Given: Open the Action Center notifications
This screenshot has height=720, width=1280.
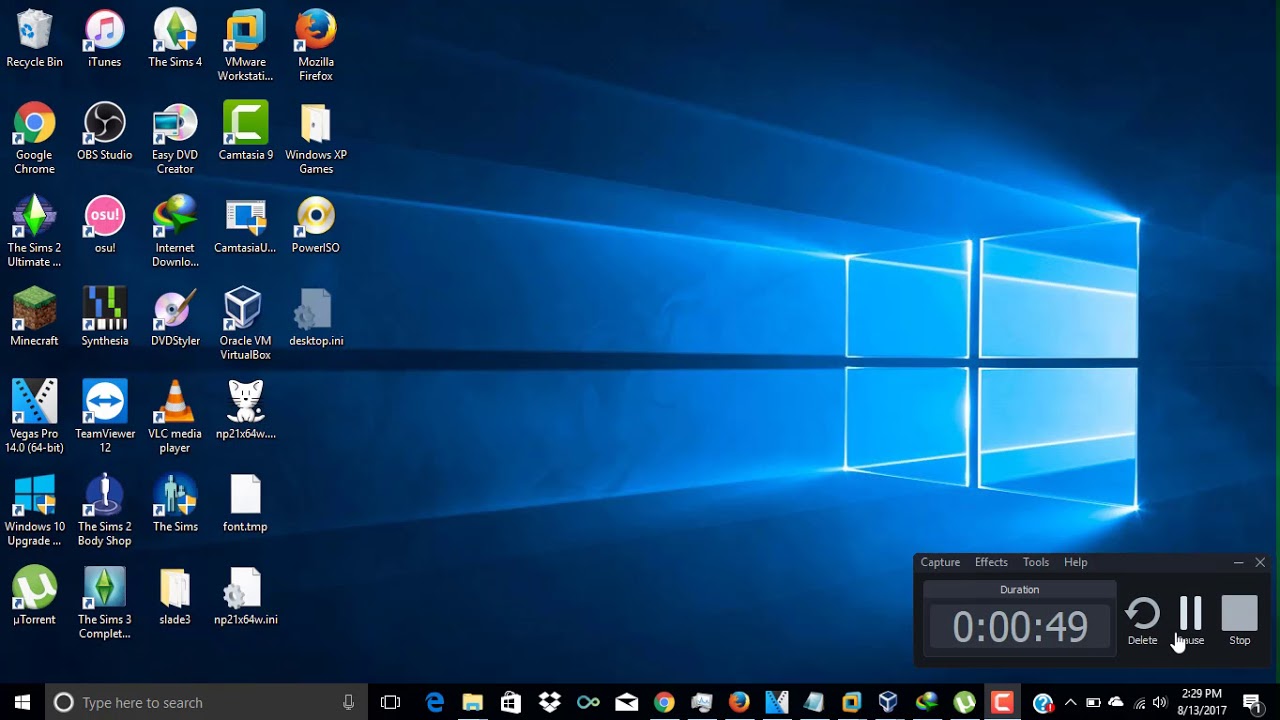Looking at the screenshot, I should [x=1252, y=702].
